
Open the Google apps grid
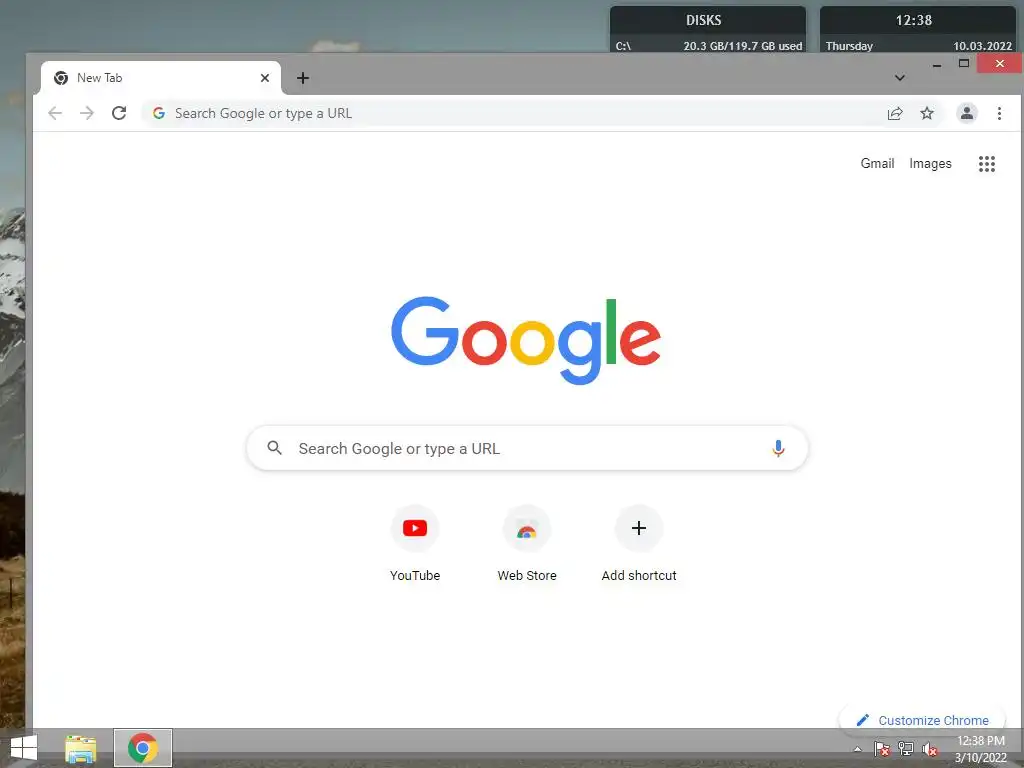[987, 164]
